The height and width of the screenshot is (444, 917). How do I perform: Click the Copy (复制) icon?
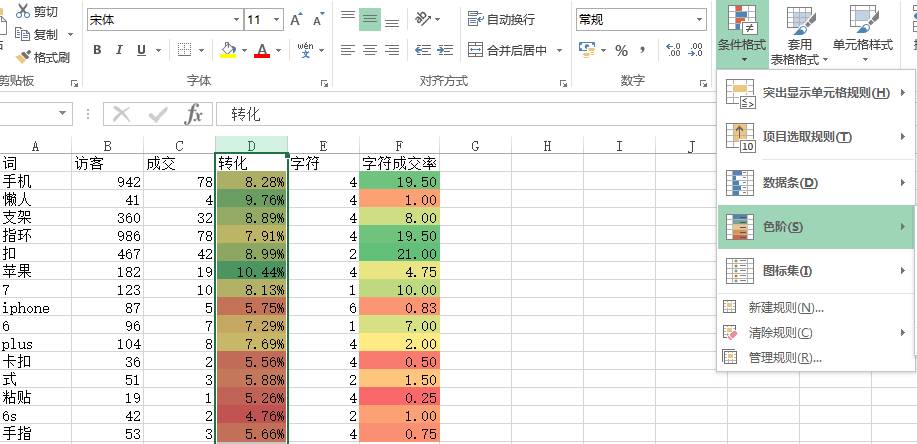(22, 35)
